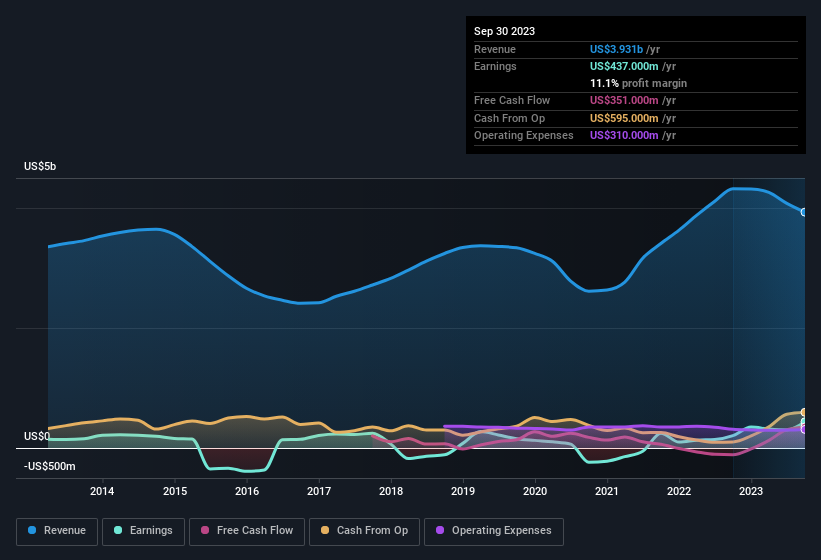
Task: Click the Cash From Op label in tooltip
Action: (x=509, y=118)
